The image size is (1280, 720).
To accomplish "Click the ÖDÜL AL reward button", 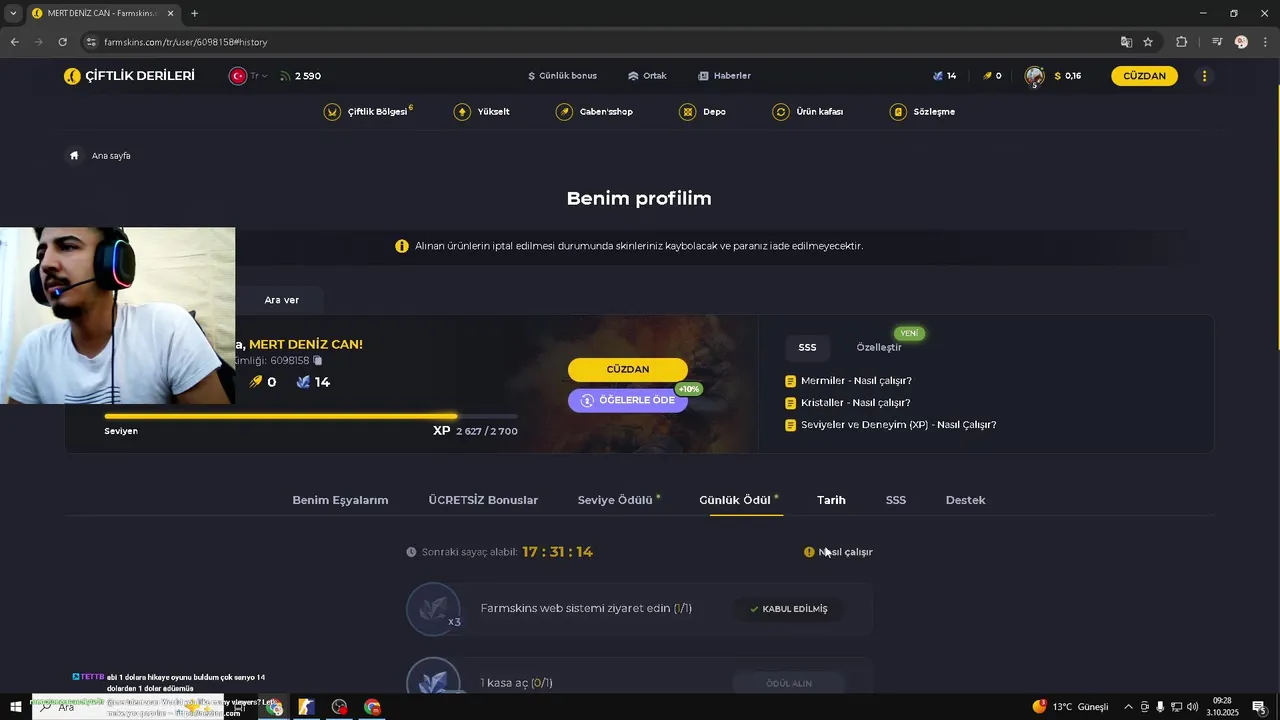I will [788, 683].
